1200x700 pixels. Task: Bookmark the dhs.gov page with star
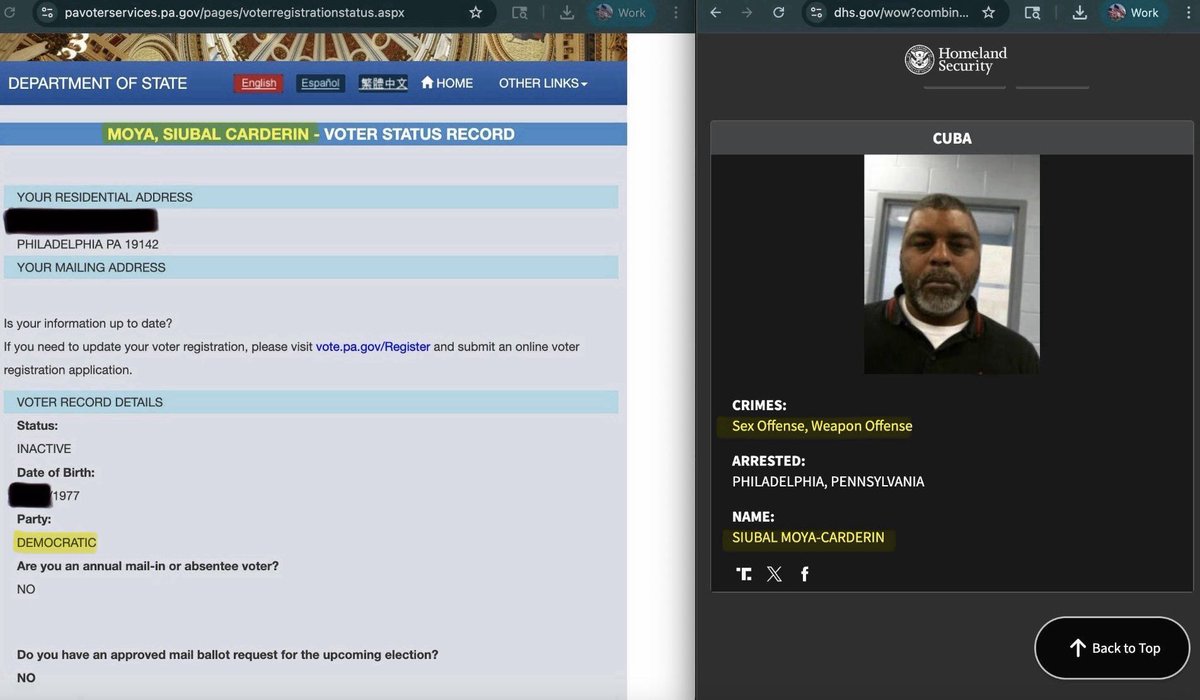coord(988,13)
